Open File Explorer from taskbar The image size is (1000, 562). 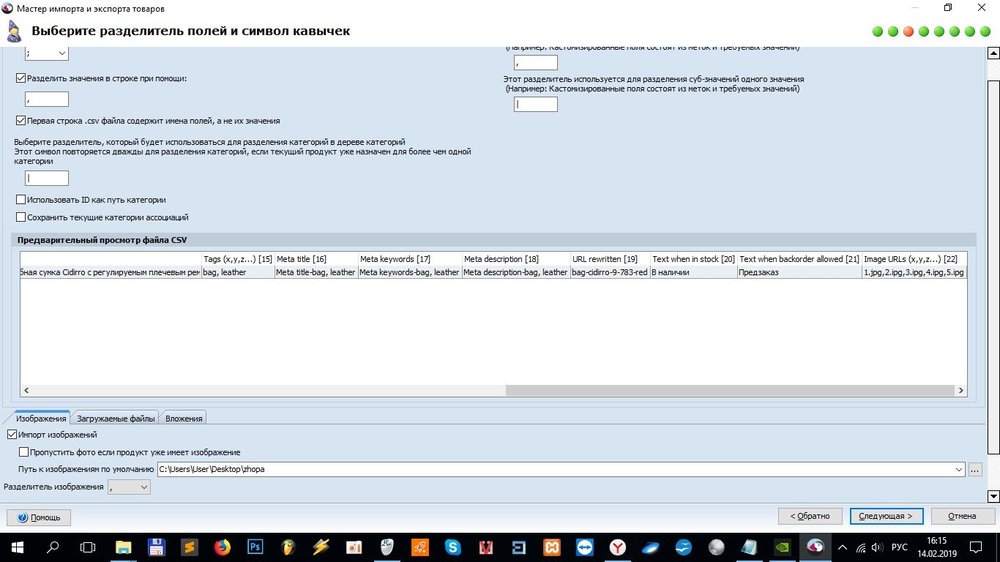point(123,547)
